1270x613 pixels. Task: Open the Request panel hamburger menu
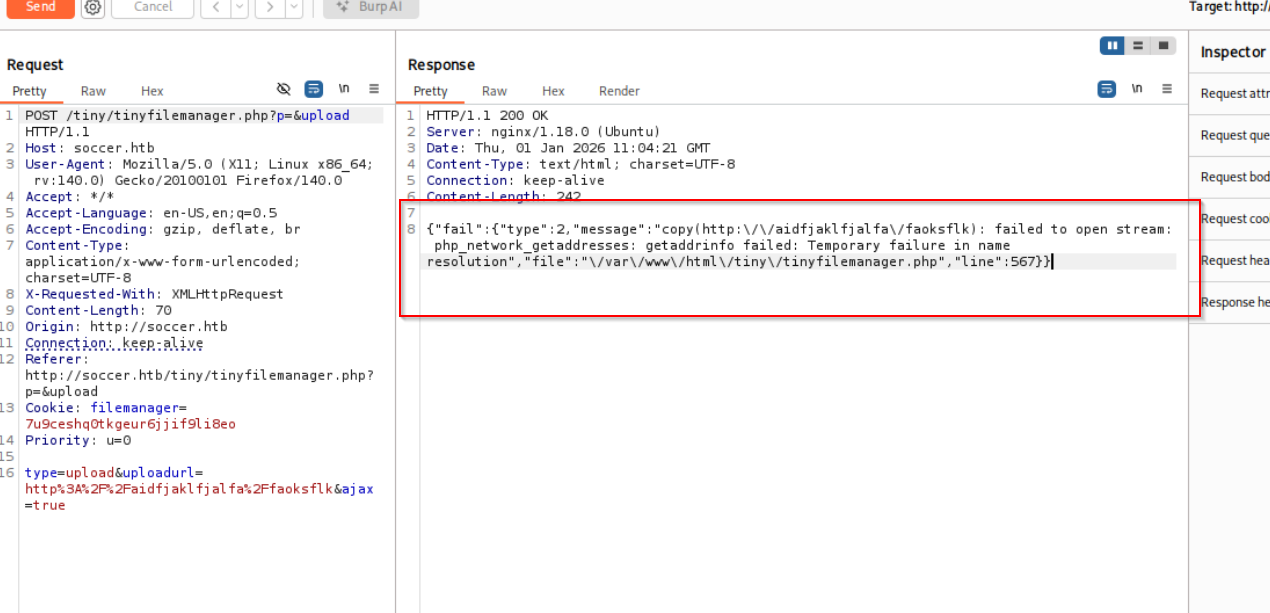[x=374, y=89]
